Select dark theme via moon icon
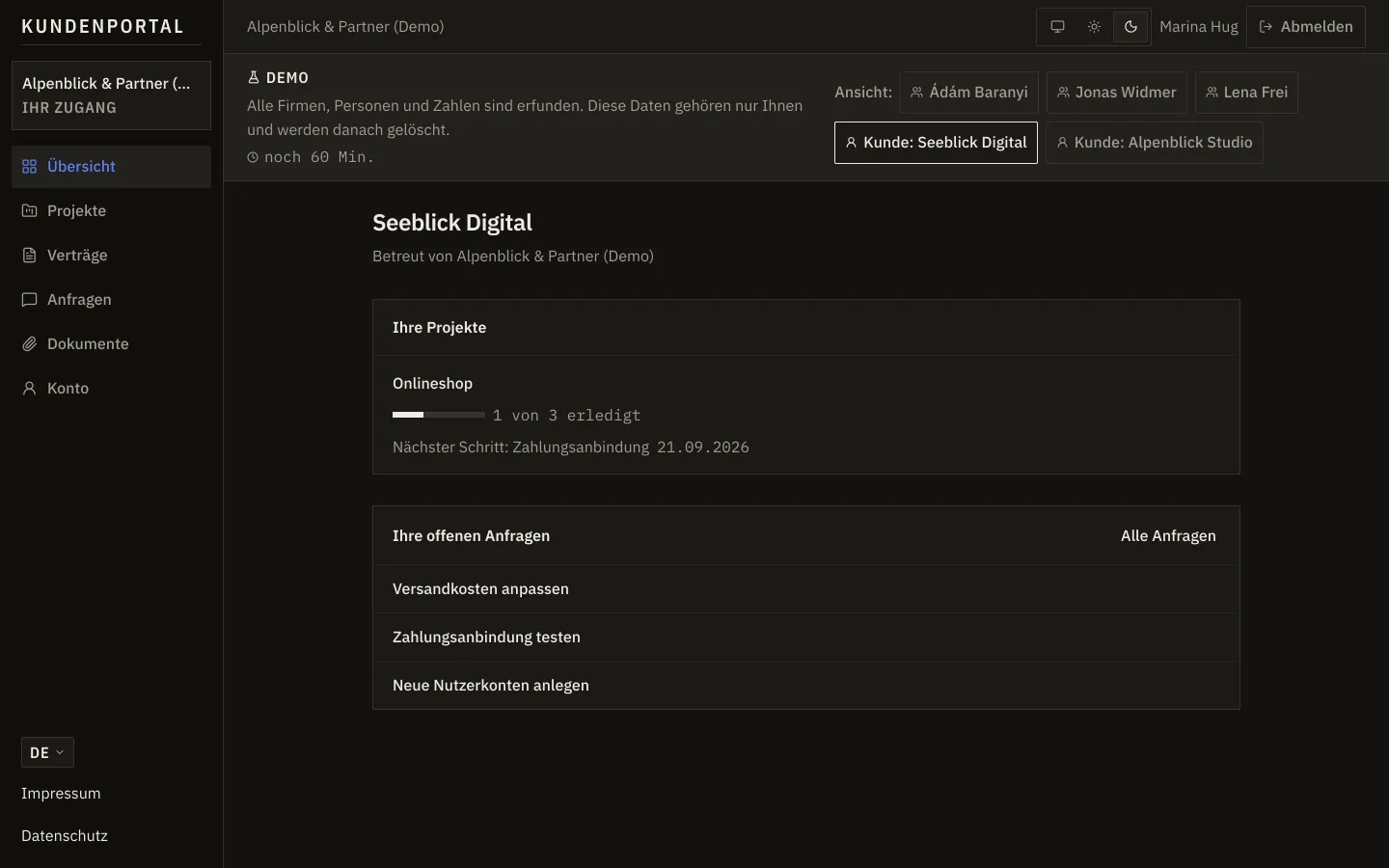The height and width of the screenshot is (868, 1389). pyautogui.click(x=1130, y=27)
